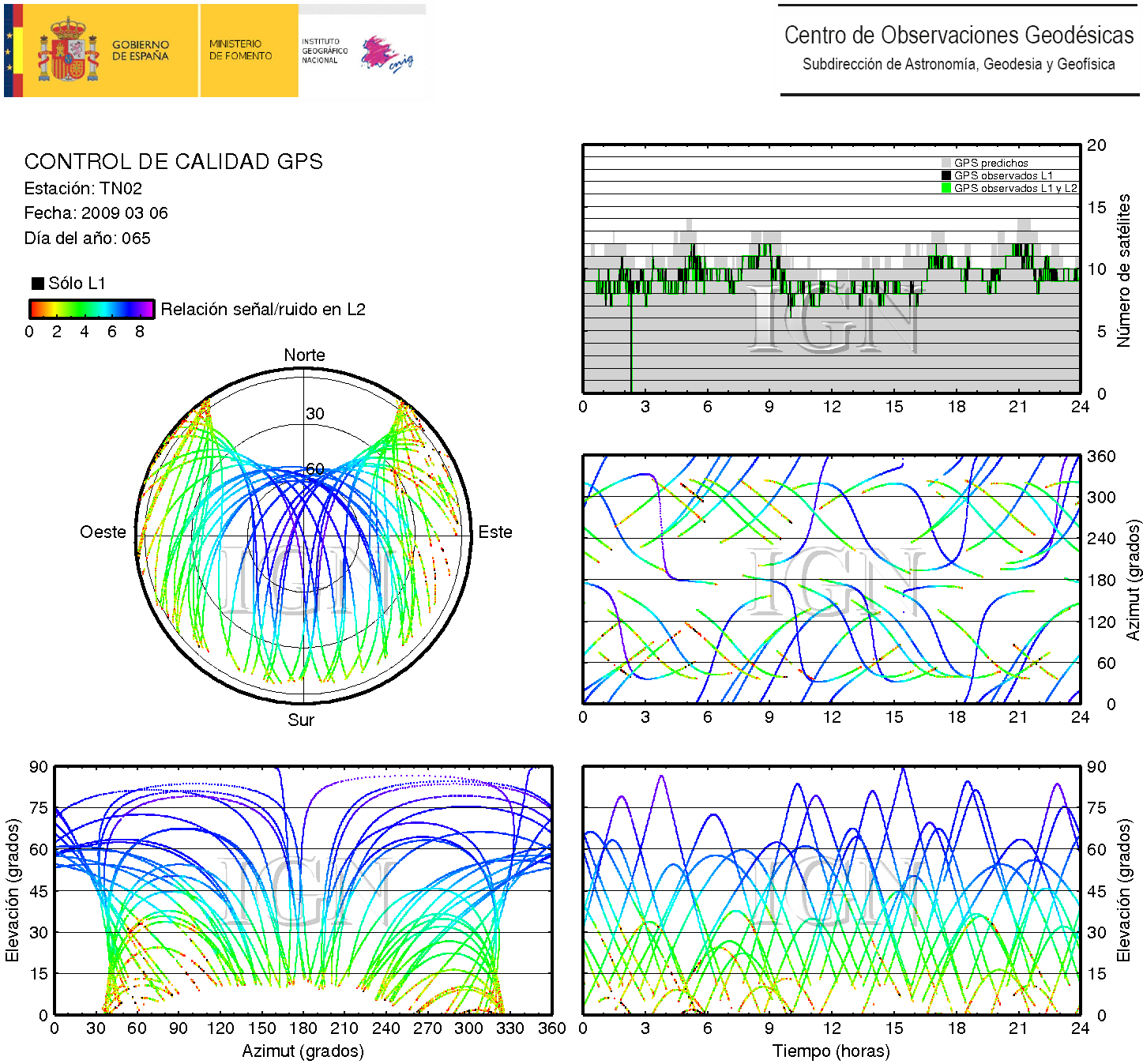
Task: Click the Este label on the sky plot
Action: coord(495,532)
